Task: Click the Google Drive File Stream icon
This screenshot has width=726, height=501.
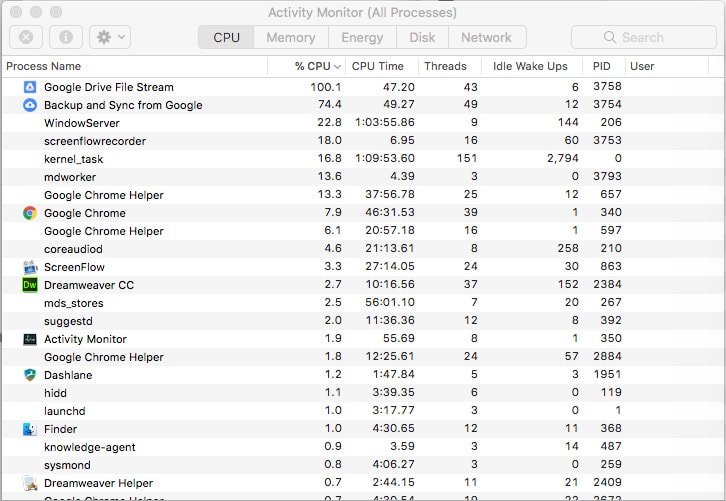Action: pos(30,87)
